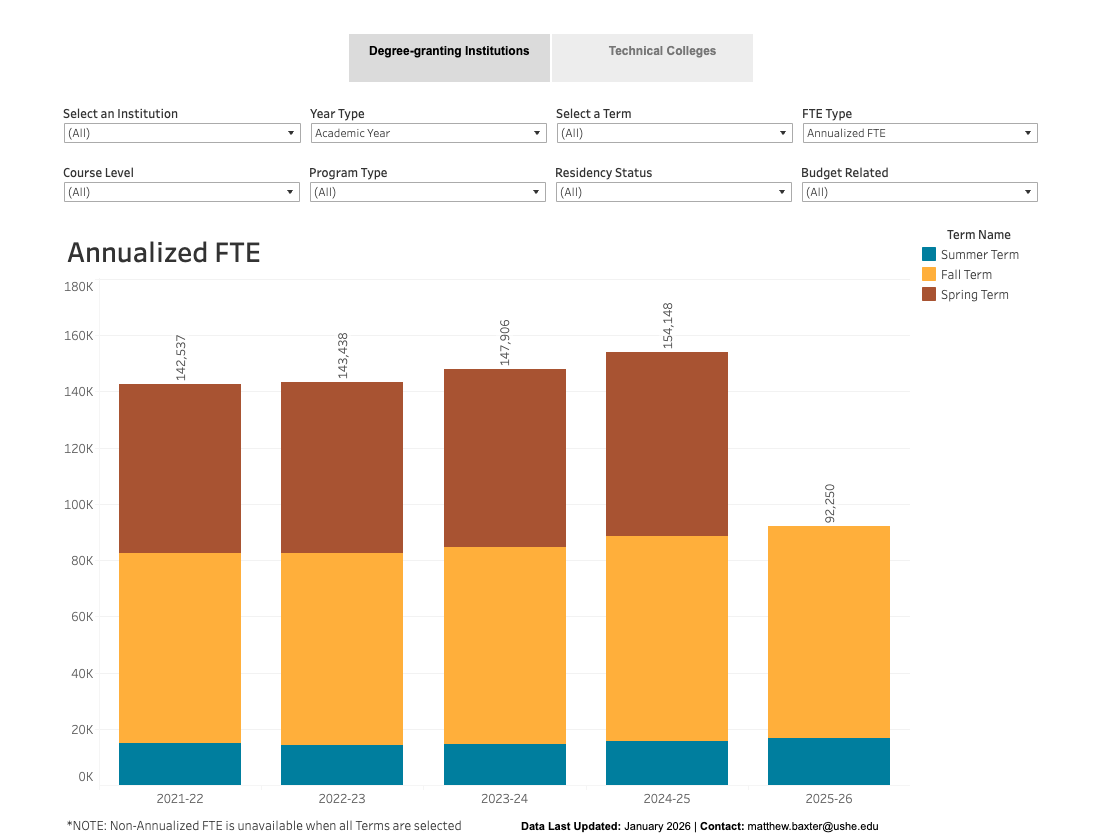This screenshot has width=1103, height=840.
Task: Open the Select an Institution dropdown
Action: [181, 133]
